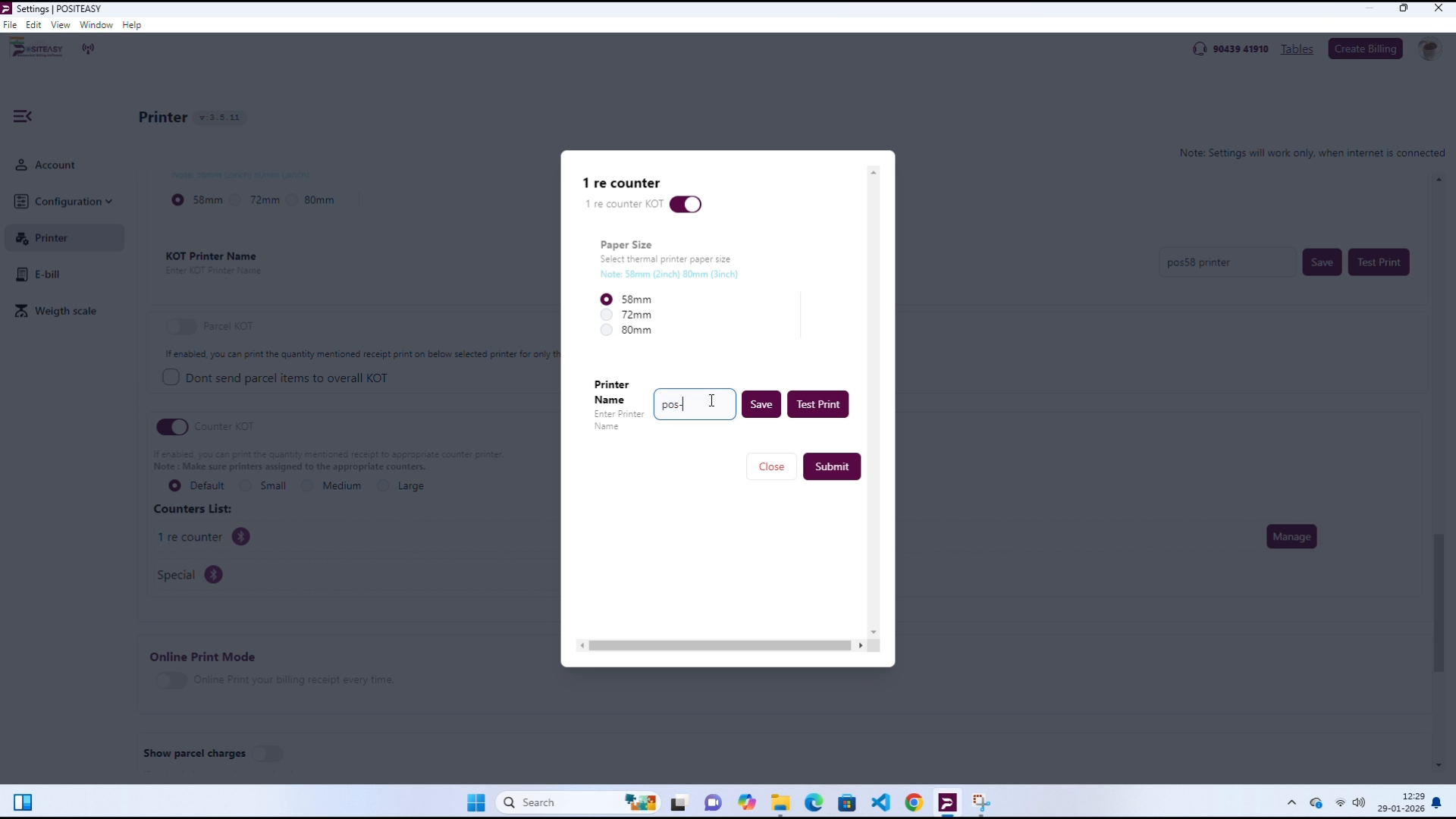1456x819 pixels.
Task: Open the Window menu
Action: (96, 25)
